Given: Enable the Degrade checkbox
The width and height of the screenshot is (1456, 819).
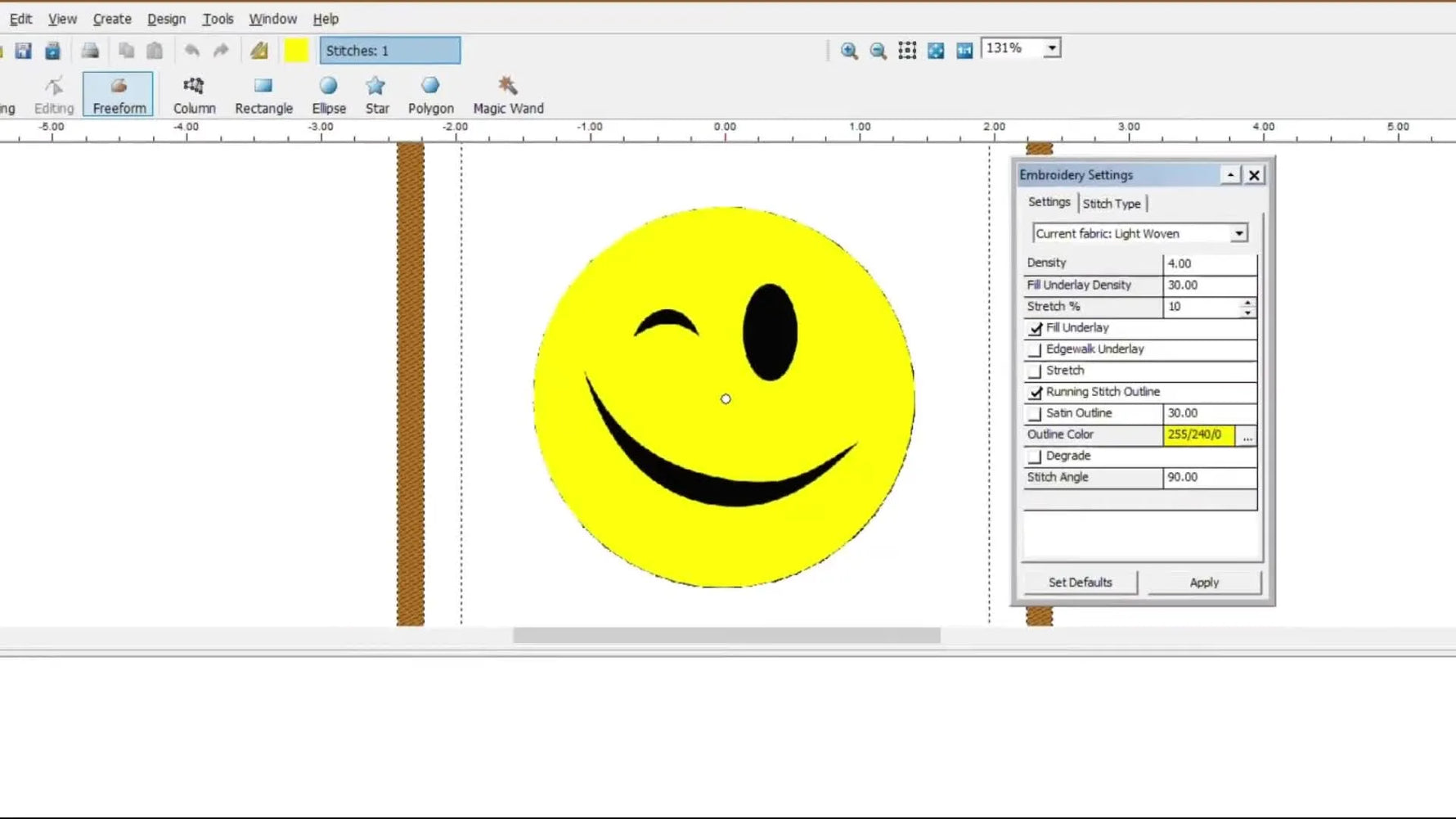Looking at the screenshot, I should (1036, 456).
